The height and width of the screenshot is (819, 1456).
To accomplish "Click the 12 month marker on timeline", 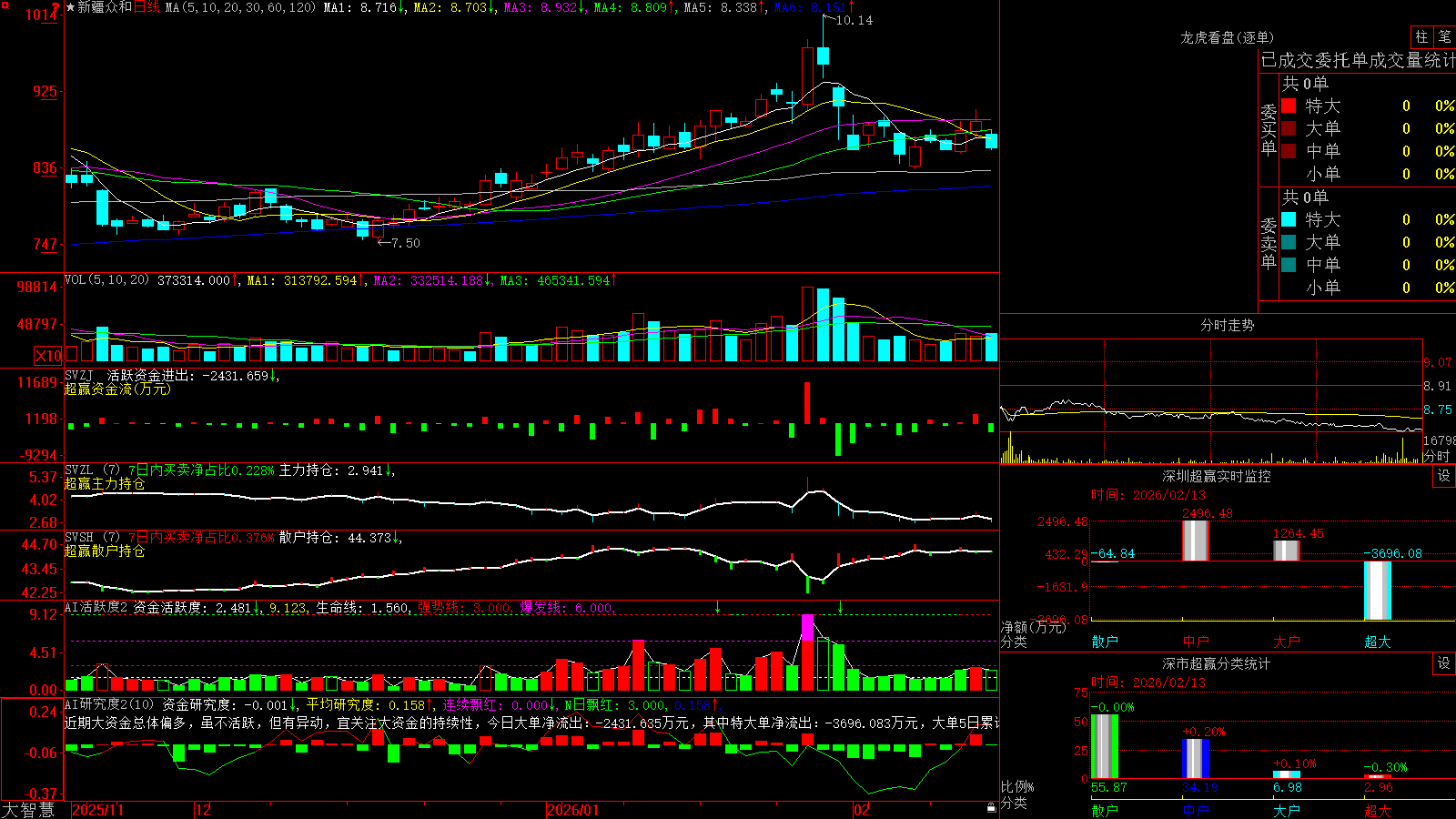I will (204, 810).
